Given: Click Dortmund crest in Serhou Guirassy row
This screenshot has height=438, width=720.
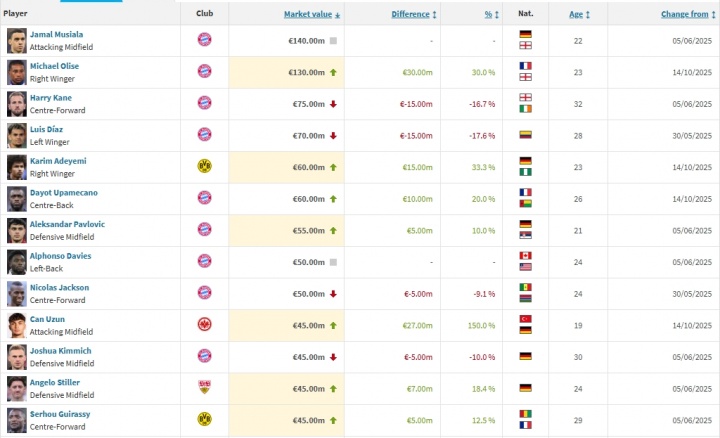Looking at the screenshot, I should [x=204, y=420].
